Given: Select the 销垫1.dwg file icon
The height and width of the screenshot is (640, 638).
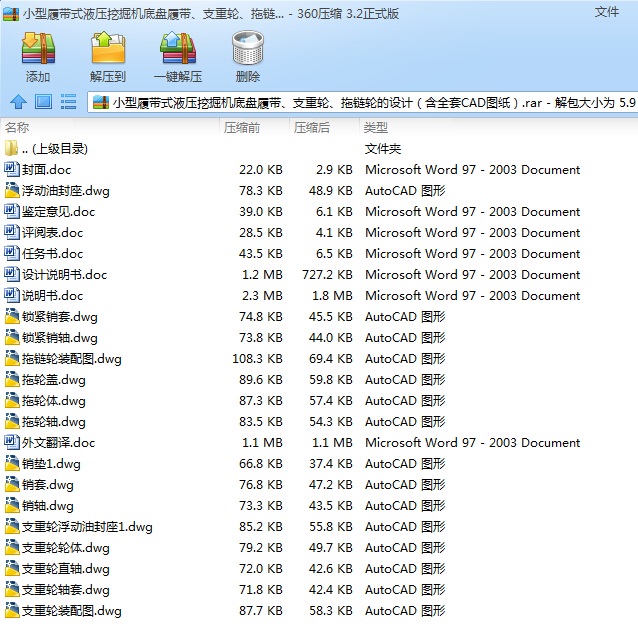Looking at the screenshot, I should (12, 463).
